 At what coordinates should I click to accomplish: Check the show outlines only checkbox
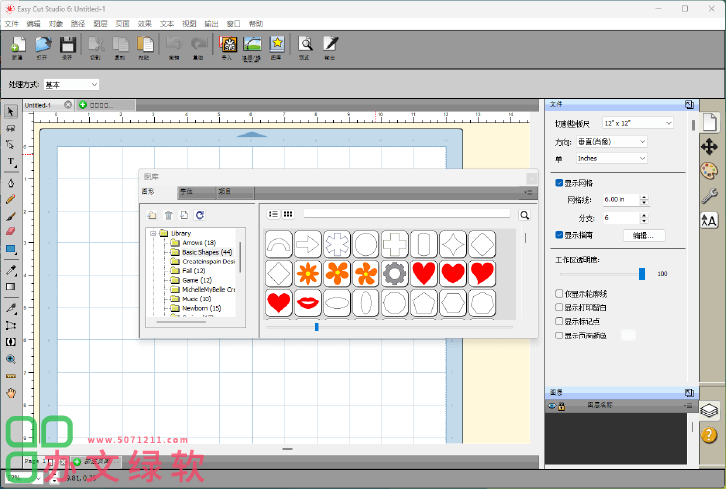(559, 294)
